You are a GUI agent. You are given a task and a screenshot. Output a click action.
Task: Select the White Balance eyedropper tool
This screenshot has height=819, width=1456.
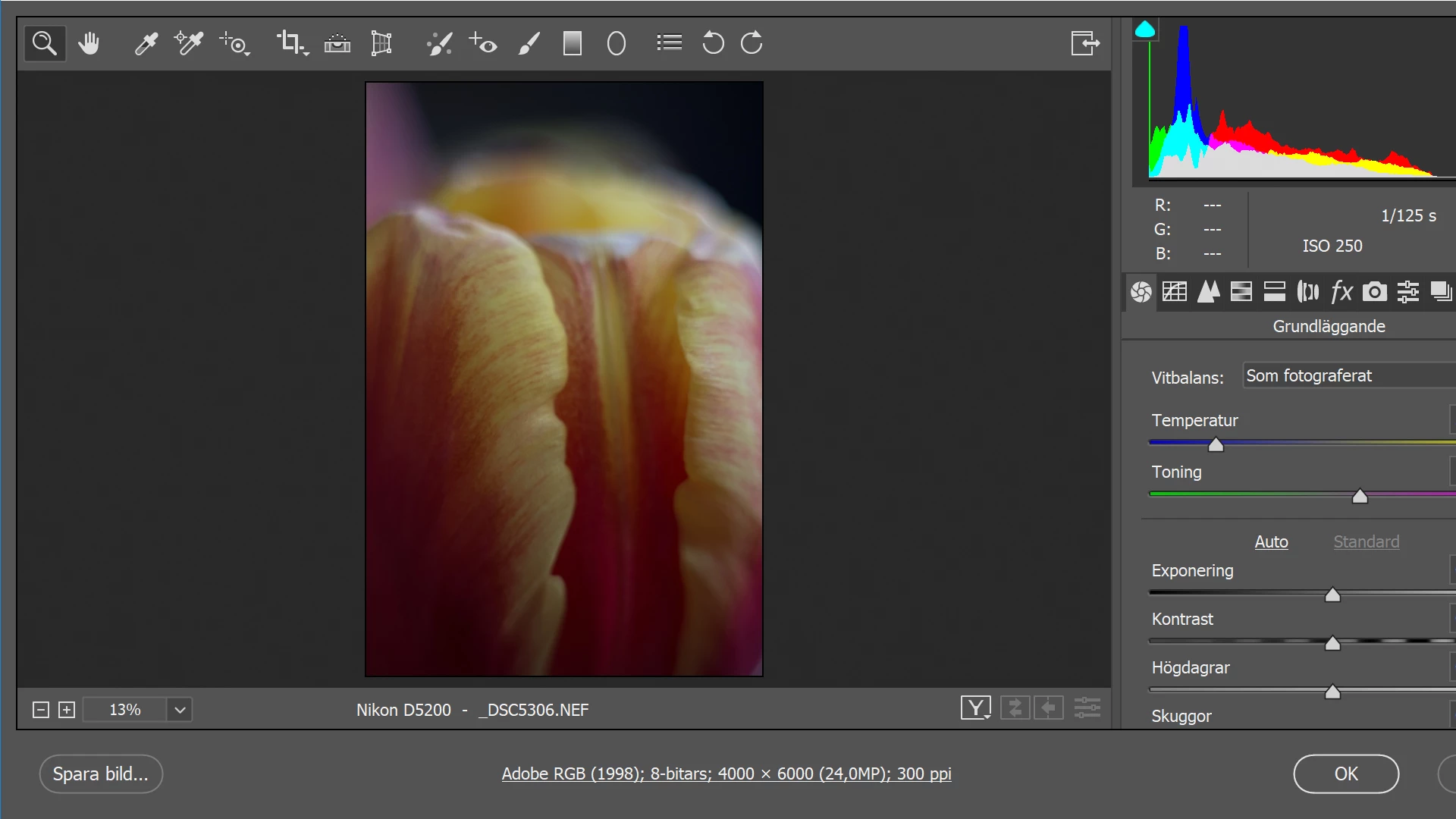146,43
